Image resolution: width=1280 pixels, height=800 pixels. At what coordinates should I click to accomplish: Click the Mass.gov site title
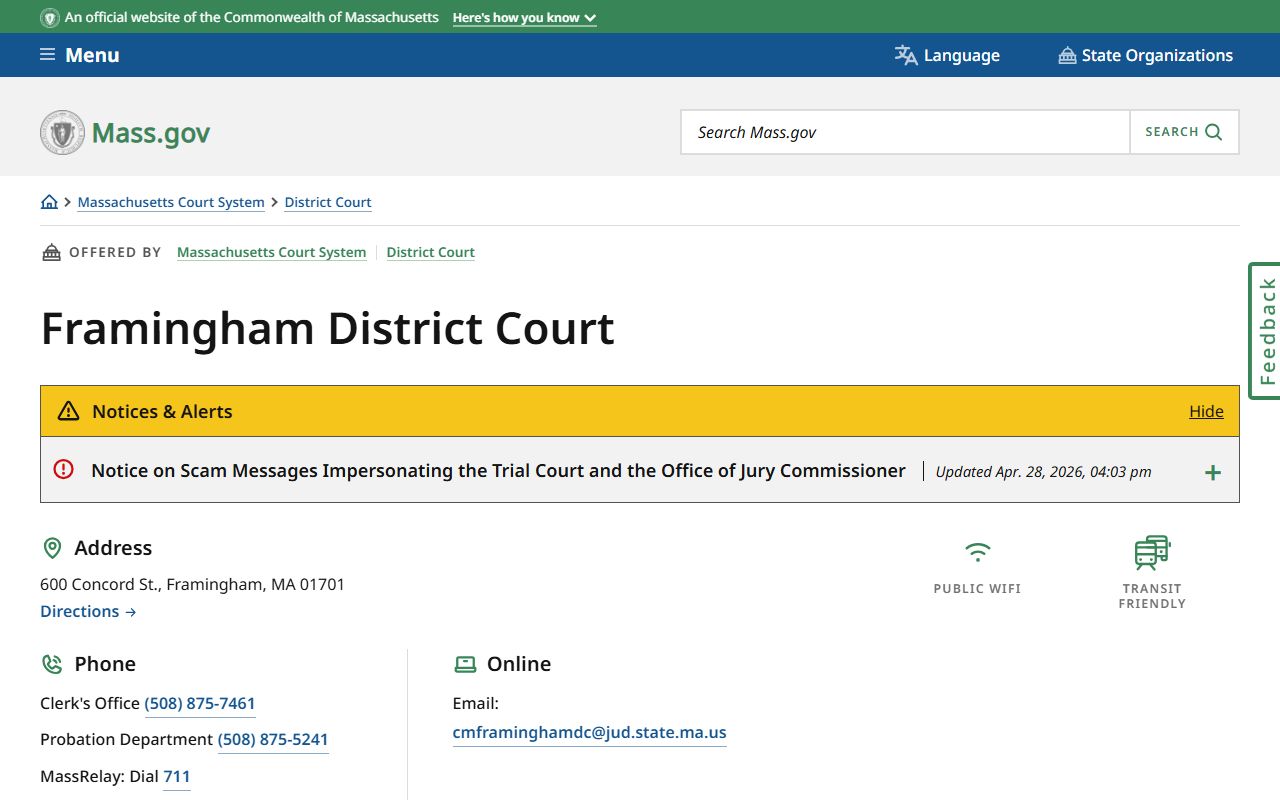(151, 133)
